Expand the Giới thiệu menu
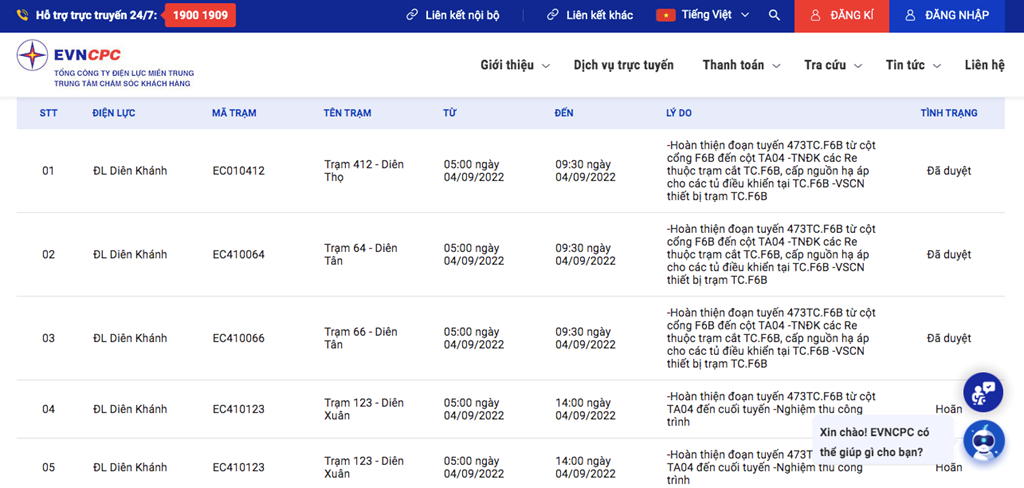The width and height of the screenshot is (1024, 488). [514, 65]
